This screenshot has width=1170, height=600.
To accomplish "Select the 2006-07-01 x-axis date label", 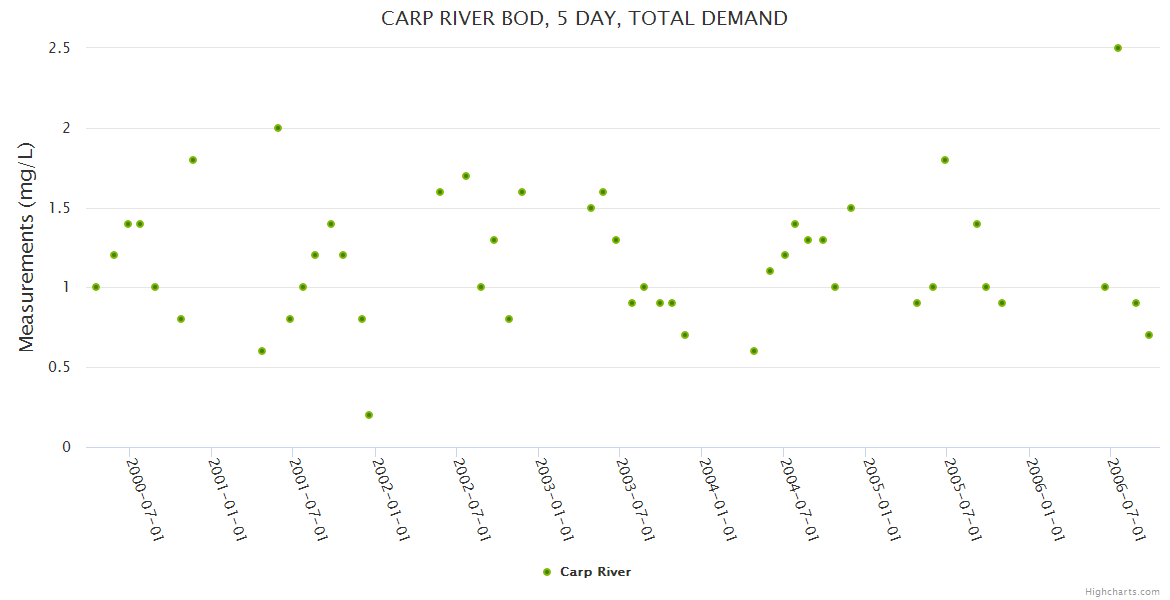I will pos(1127,500).
